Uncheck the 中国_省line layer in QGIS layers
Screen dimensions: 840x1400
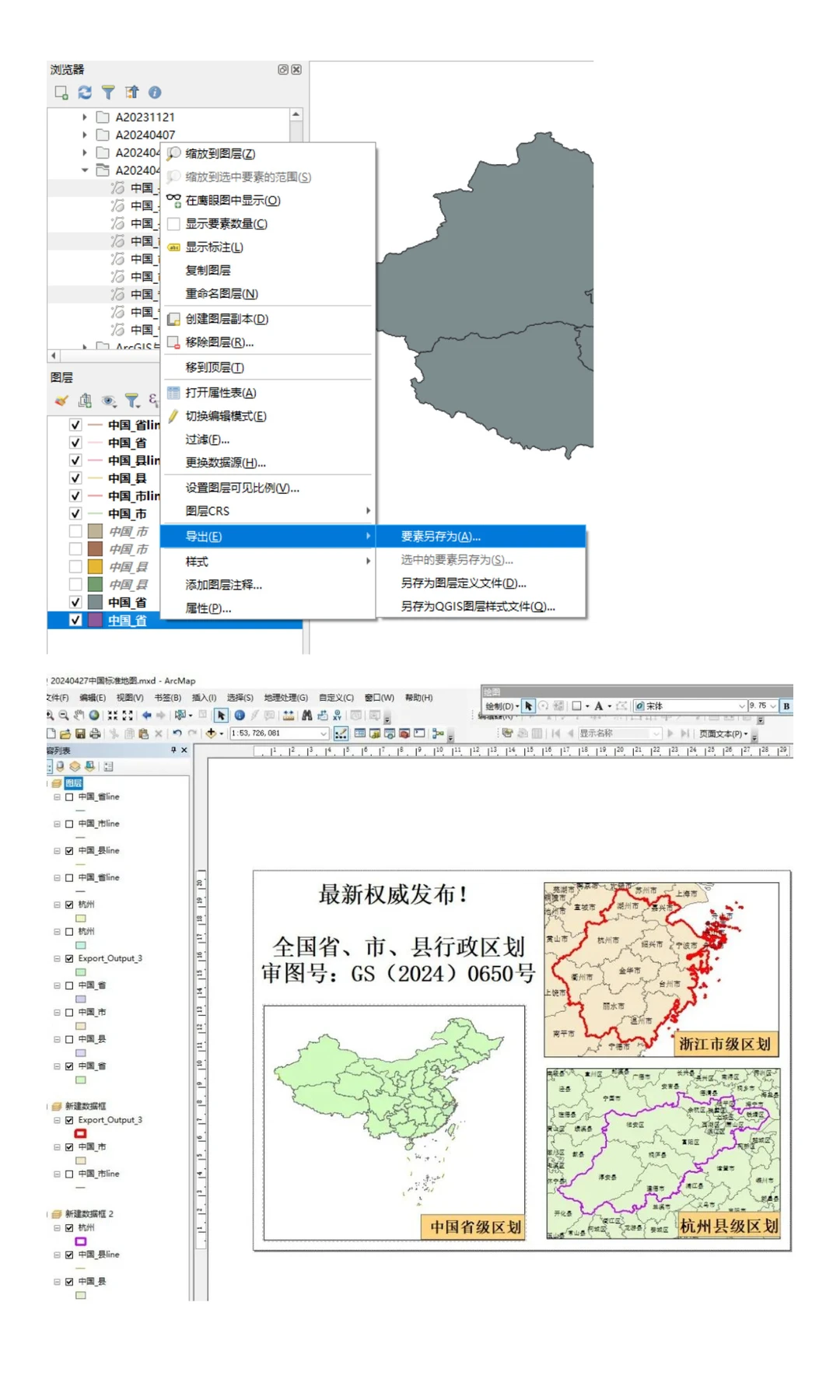pyautogui.click(x=75, y=425)
